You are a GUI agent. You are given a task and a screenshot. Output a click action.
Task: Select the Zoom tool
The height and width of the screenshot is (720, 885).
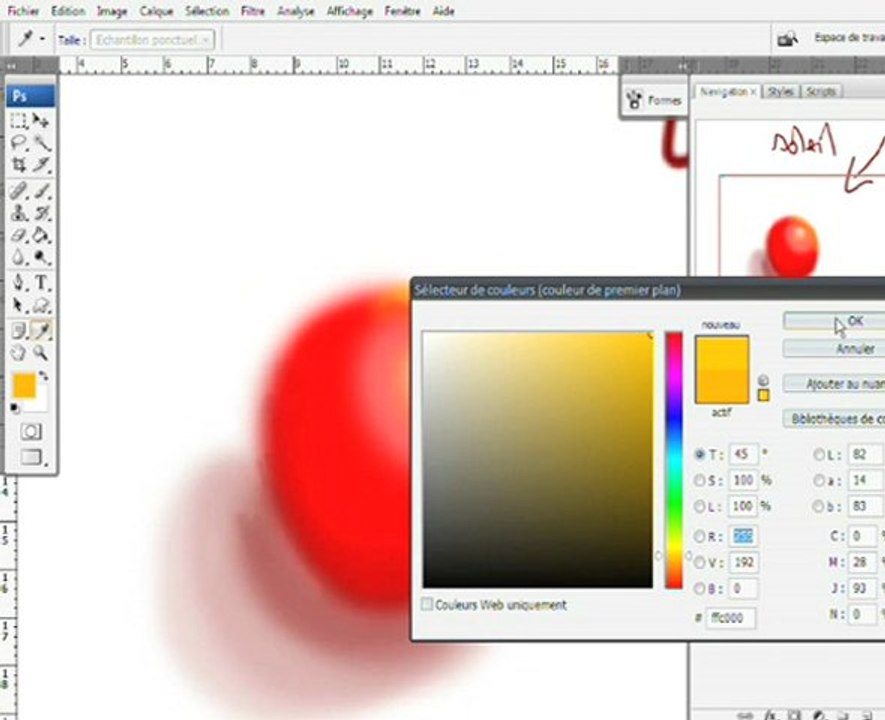tap(41, 353)
